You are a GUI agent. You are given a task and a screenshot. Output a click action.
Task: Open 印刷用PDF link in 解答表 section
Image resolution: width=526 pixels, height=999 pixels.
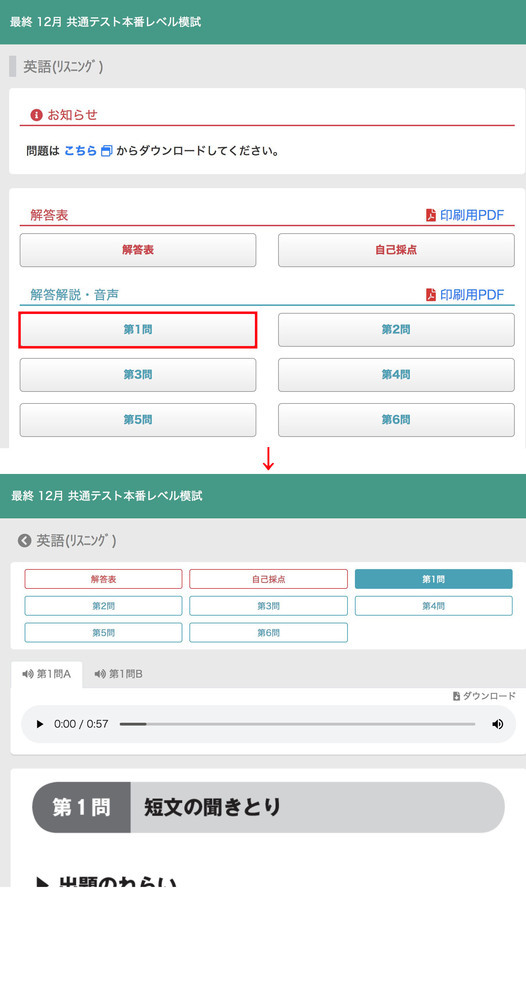tap(472, 215)
